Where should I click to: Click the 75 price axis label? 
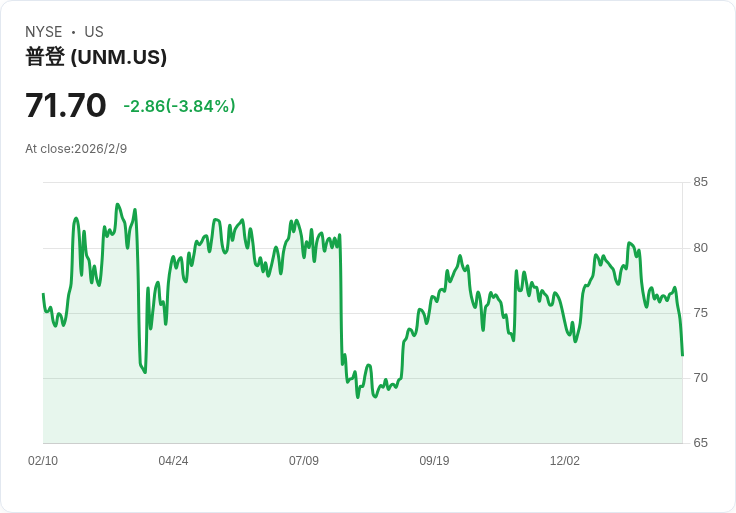click(700, 313)
